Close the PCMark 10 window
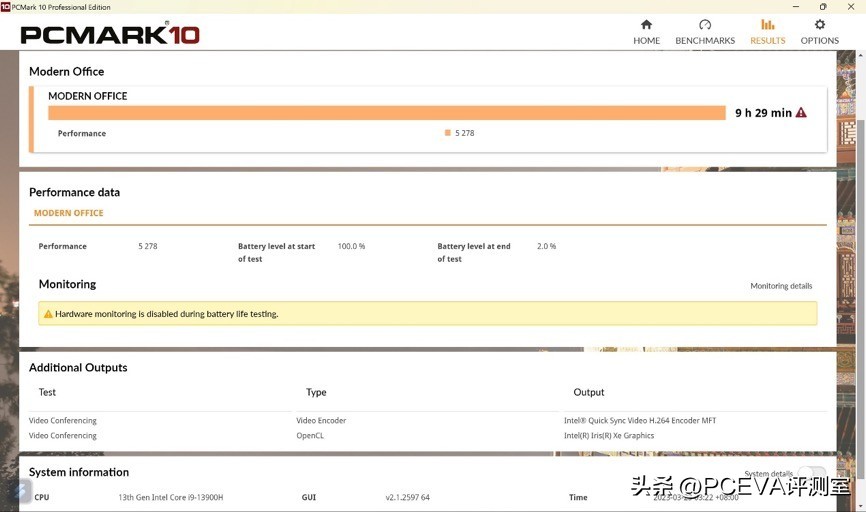 [x=851, y=7]
